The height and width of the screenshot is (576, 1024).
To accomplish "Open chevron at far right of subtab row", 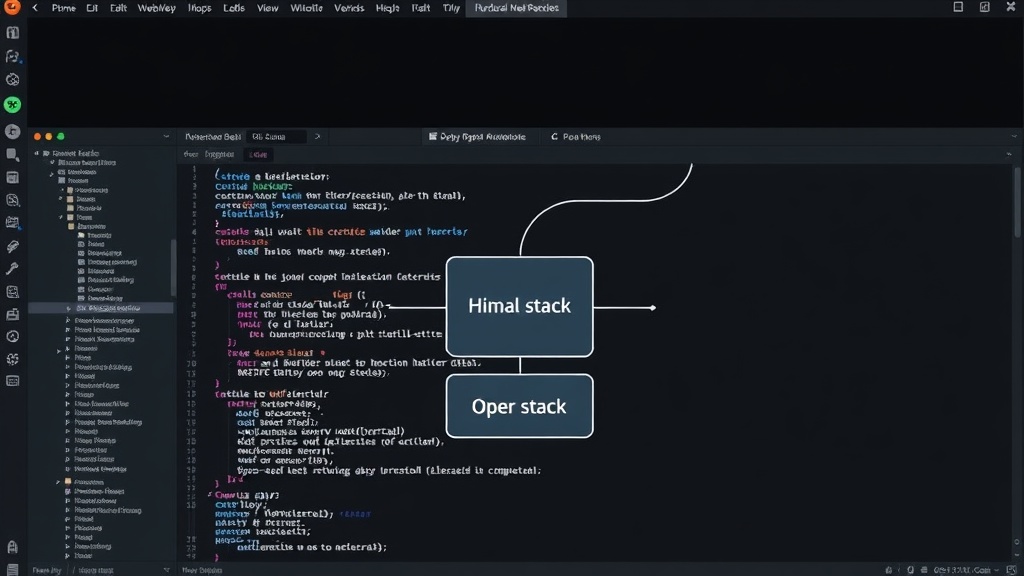I will click(x=1009, y=155).
